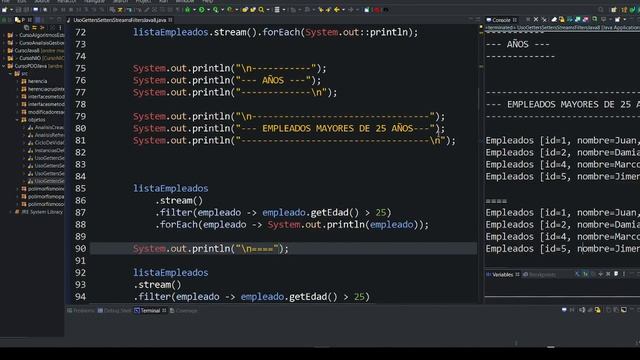Click the External Tools run icon

tap(229, 10)
